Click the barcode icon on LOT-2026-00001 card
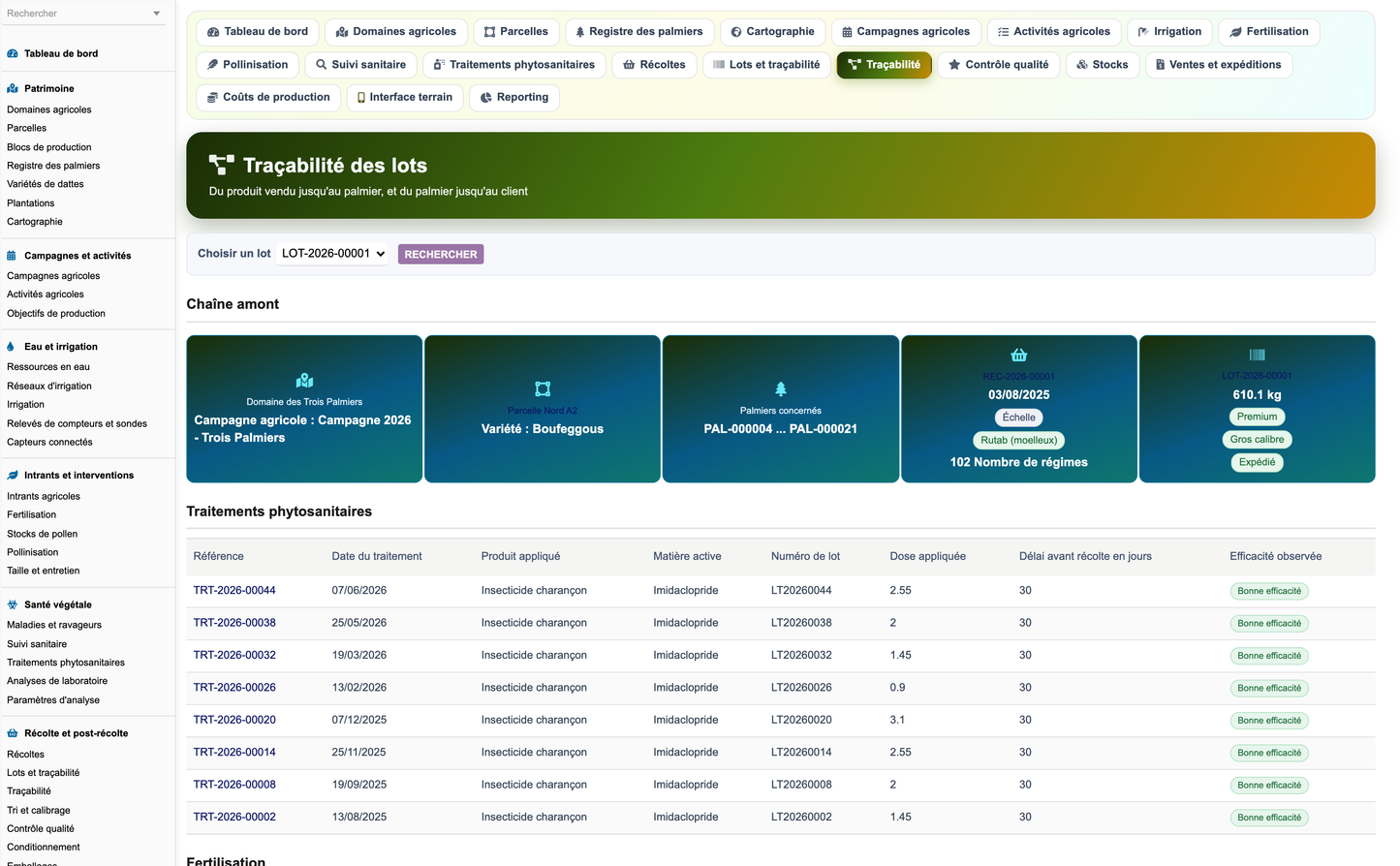This screenshot has height=866, width=1400. pyautogui.click(x=1257, y=355)
